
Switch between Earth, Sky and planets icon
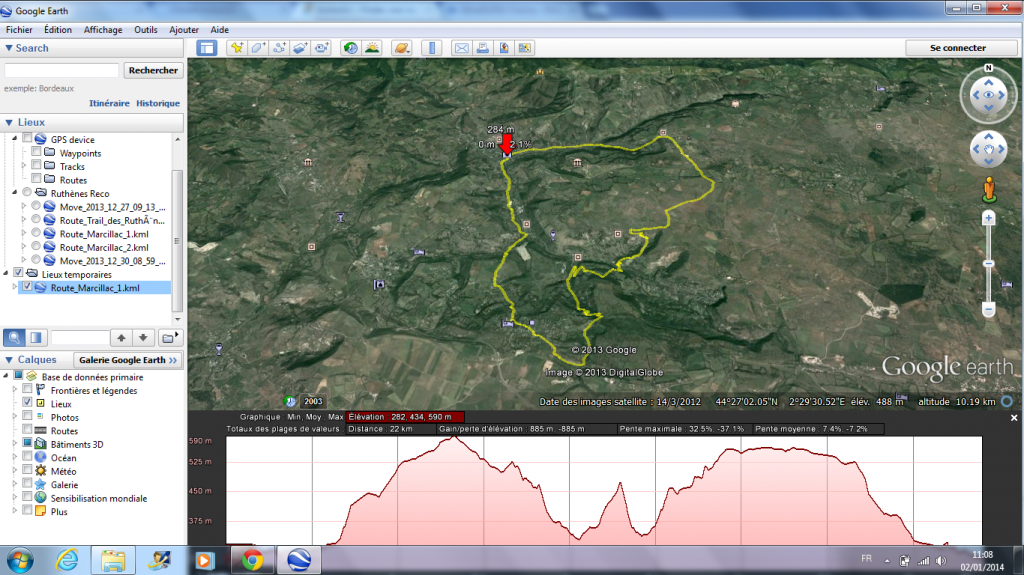(x=402, y=48)
